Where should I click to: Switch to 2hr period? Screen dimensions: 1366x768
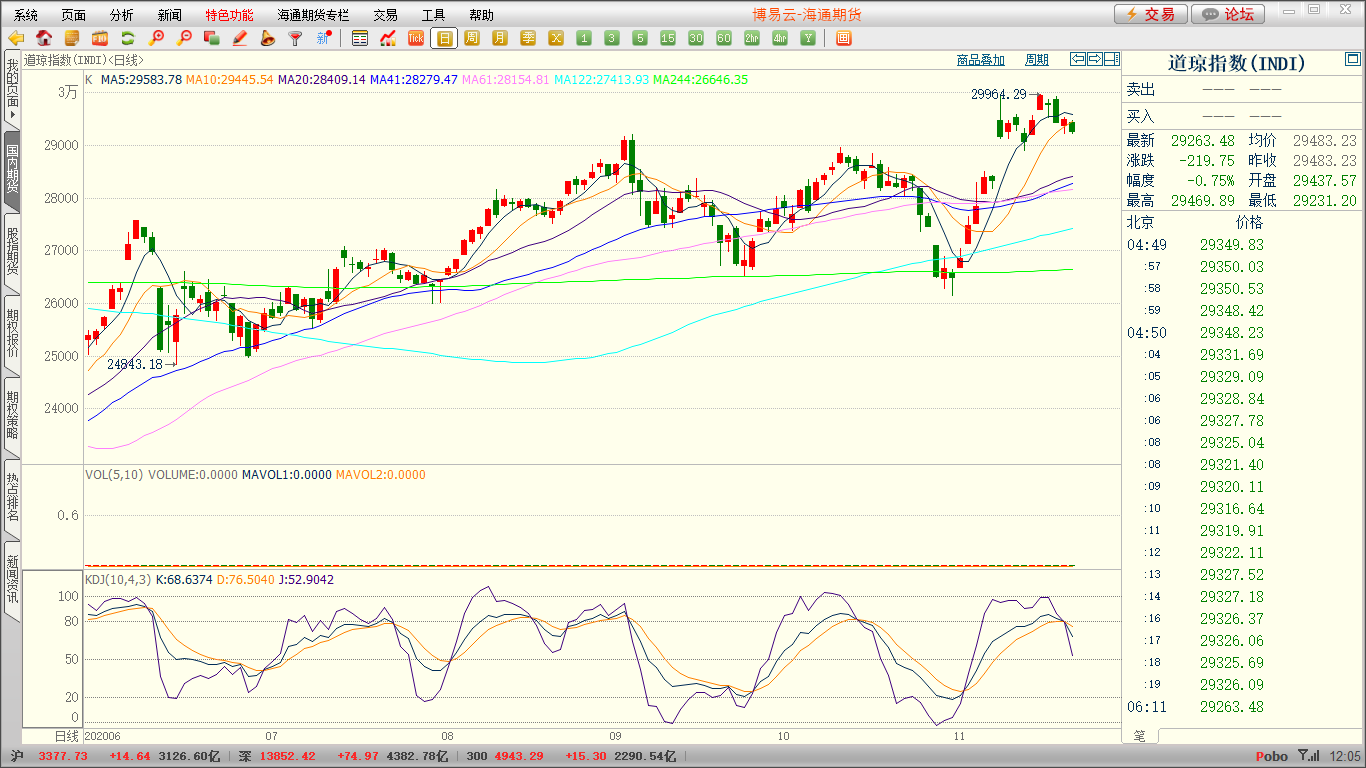coord(752,39)
